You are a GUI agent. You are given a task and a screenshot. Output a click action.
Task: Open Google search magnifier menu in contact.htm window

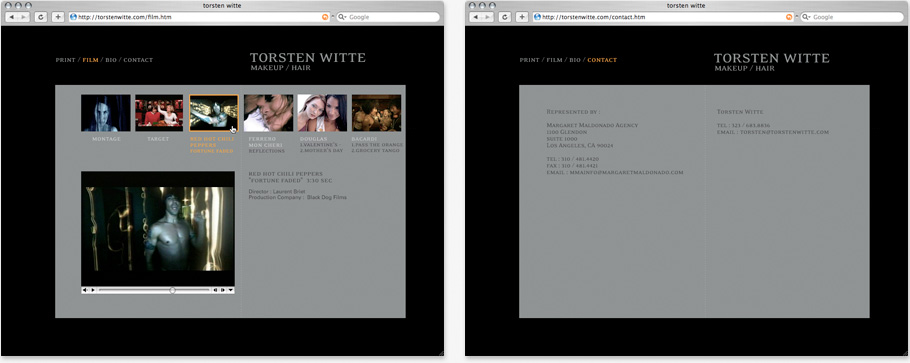pos(807,17)
